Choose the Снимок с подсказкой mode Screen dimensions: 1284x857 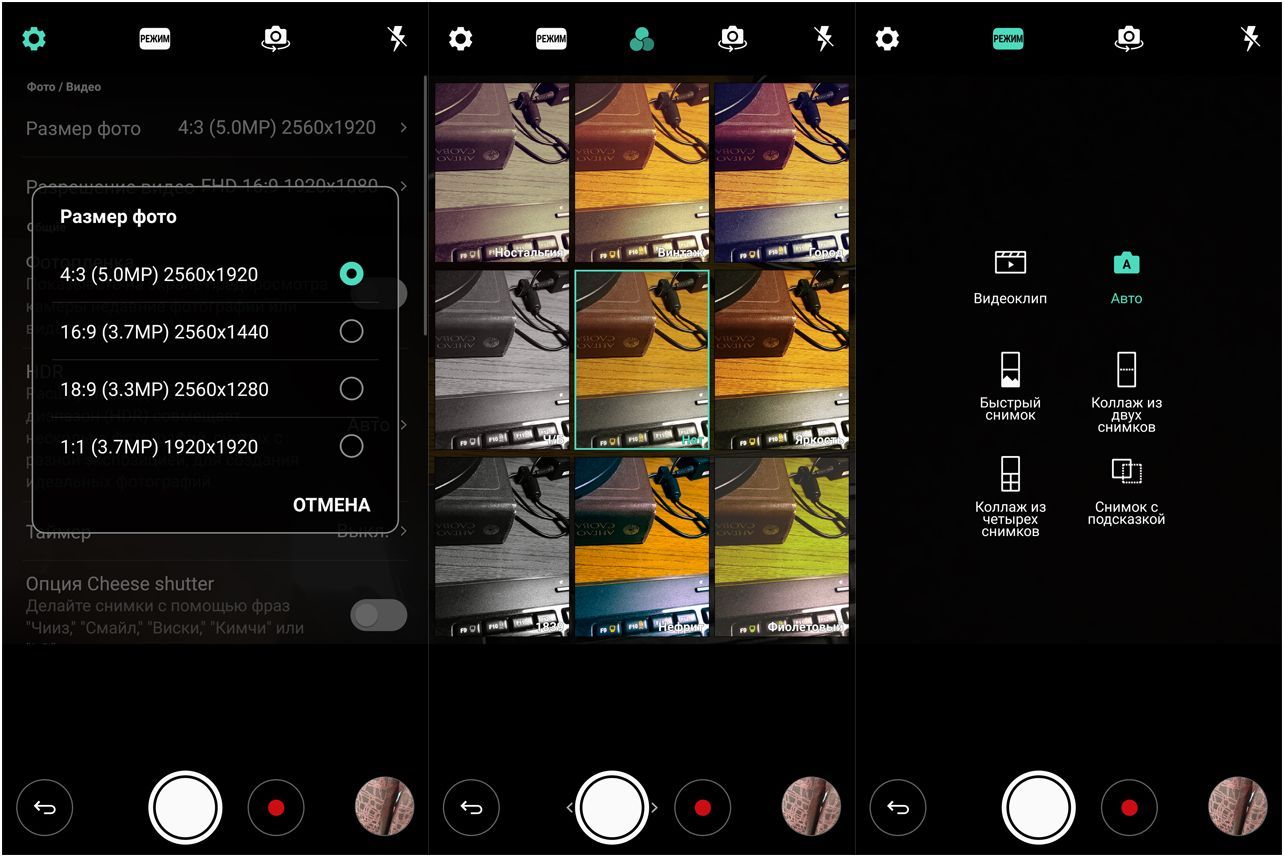[1126, 490]
